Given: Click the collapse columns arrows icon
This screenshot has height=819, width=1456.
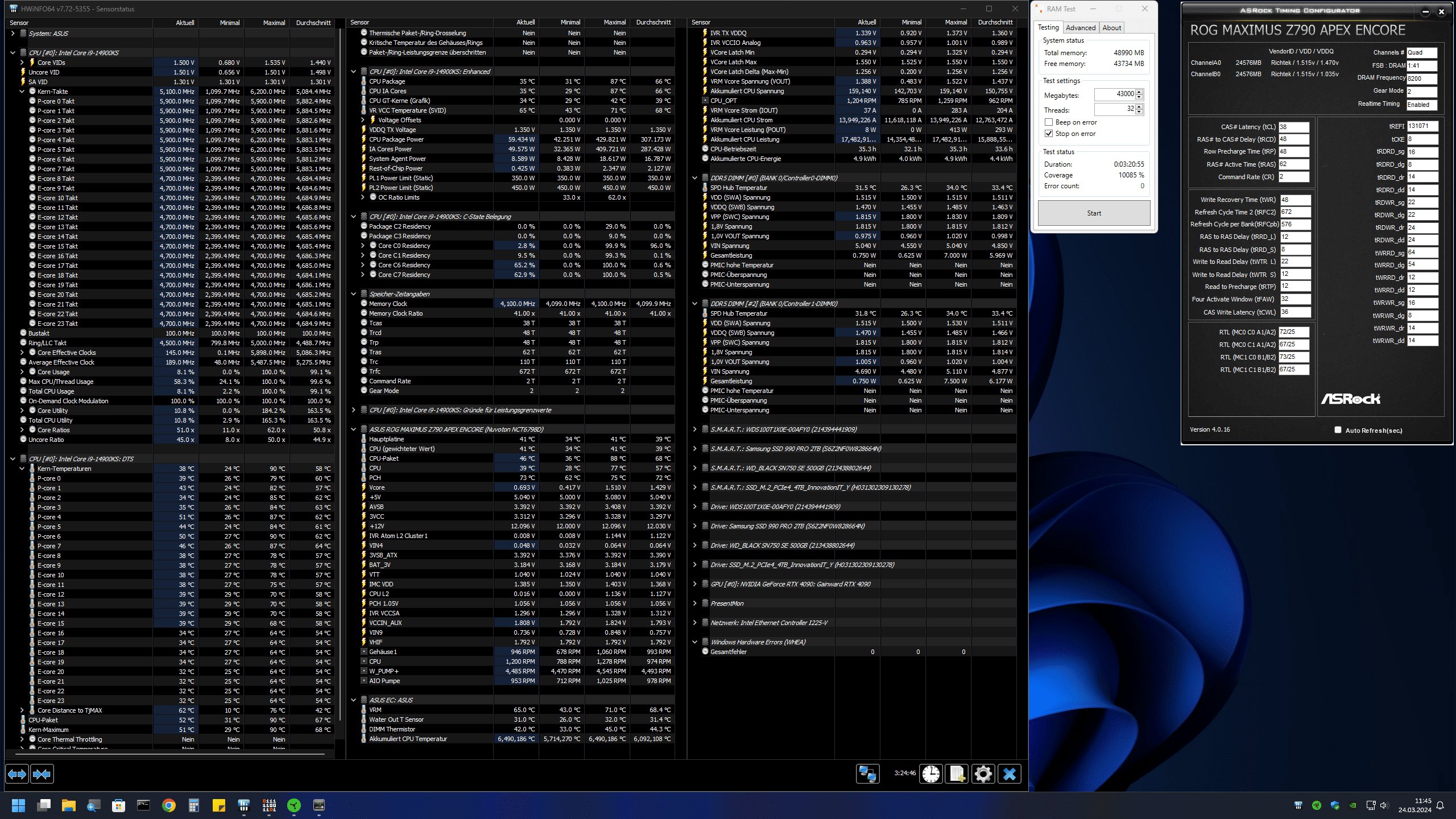Looking at the screenshot, I should [x=42, y=774].
